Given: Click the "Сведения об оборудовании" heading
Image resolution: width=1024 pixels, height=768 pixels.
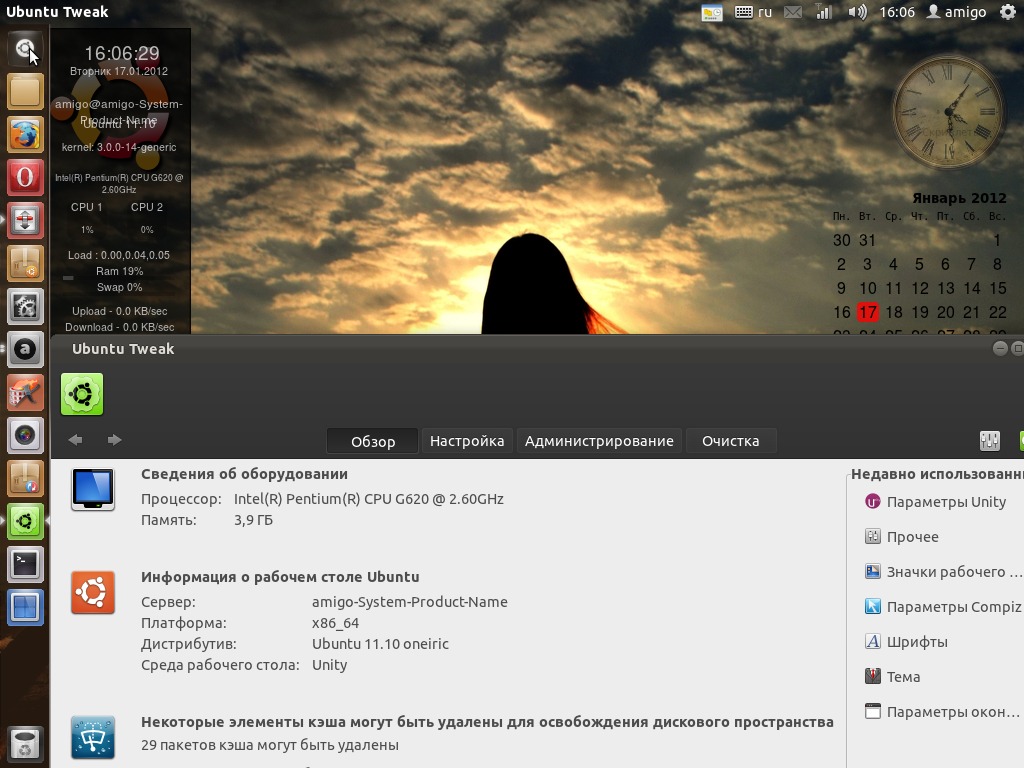Looking at the screenshot, I should point(244,474).
